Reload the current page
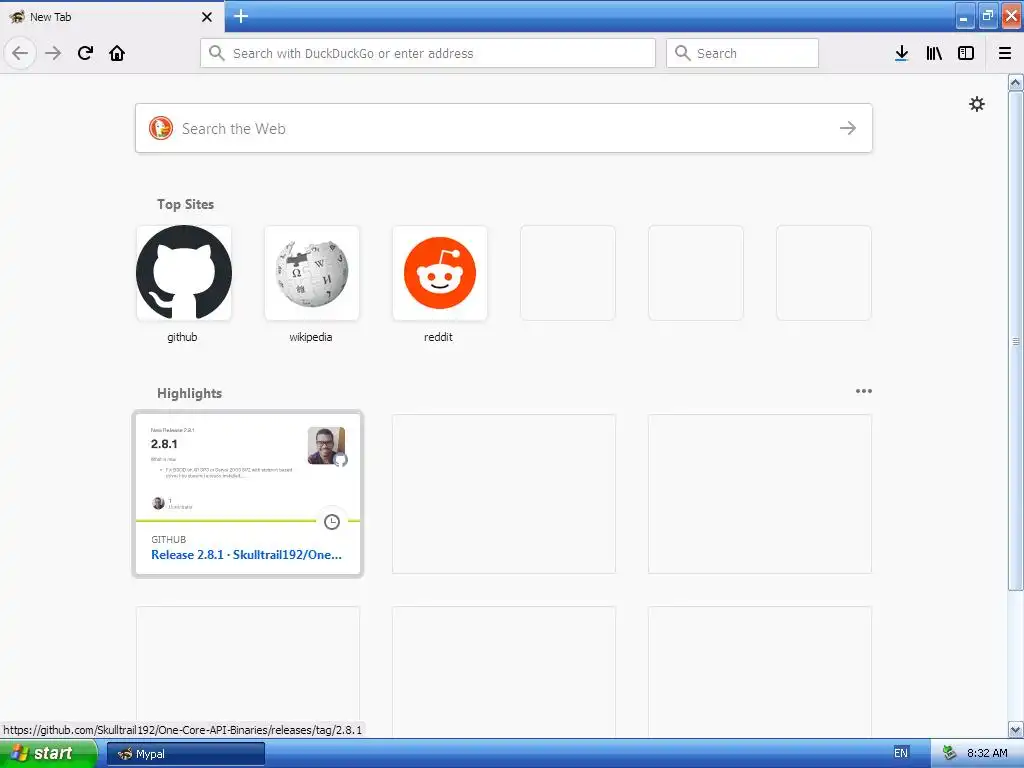 point(85,53)
